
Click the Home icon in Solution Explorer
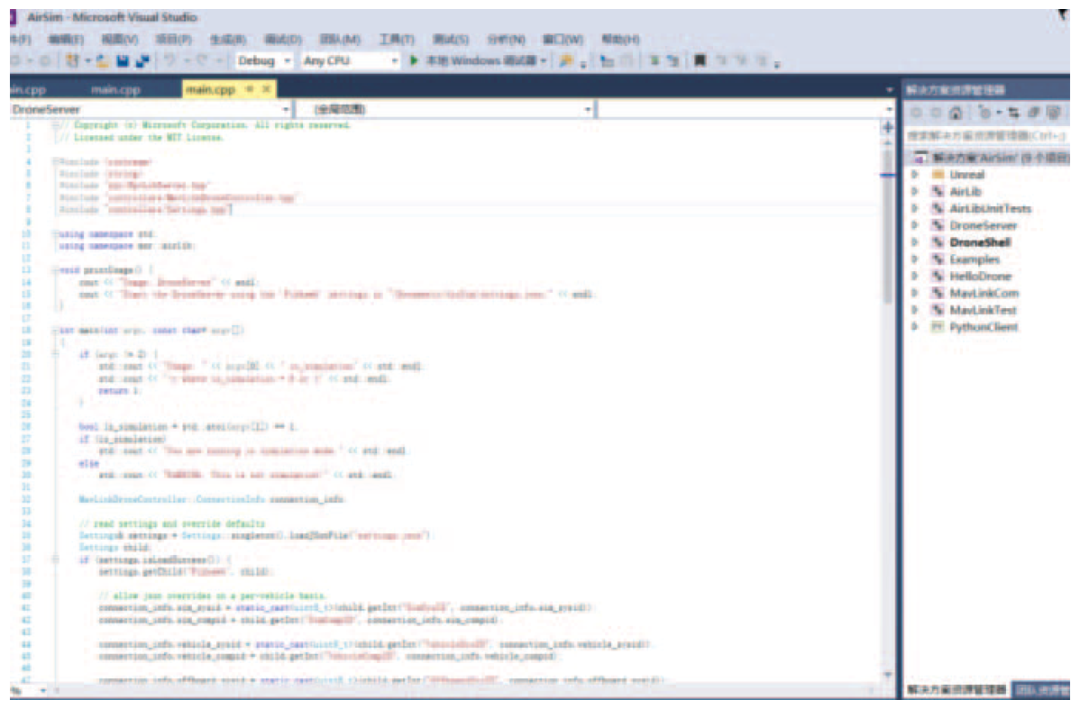coord(956,113)
